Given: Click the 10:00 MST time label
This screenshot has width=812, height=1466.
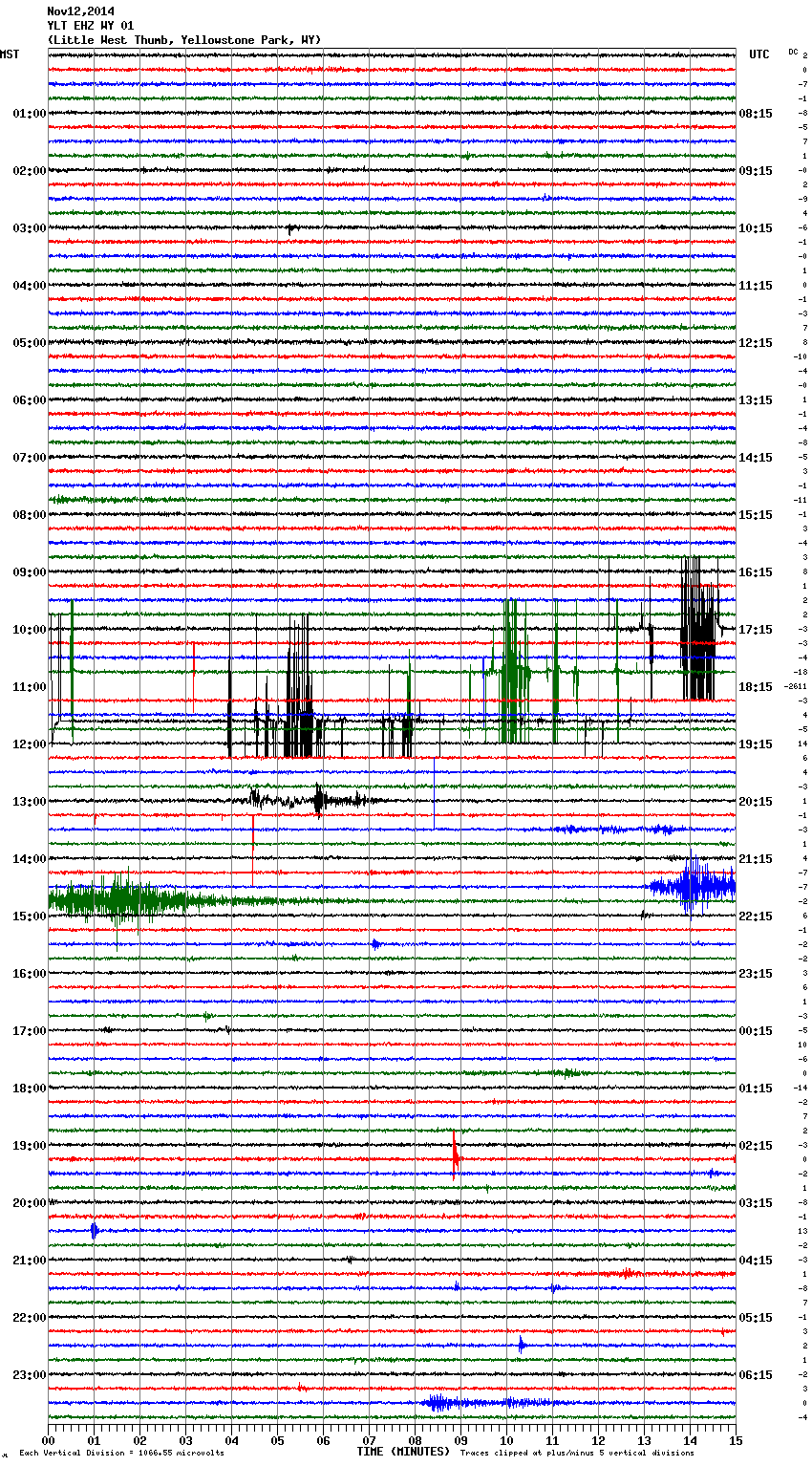Looking at the screenshot, I should point(29,630).
